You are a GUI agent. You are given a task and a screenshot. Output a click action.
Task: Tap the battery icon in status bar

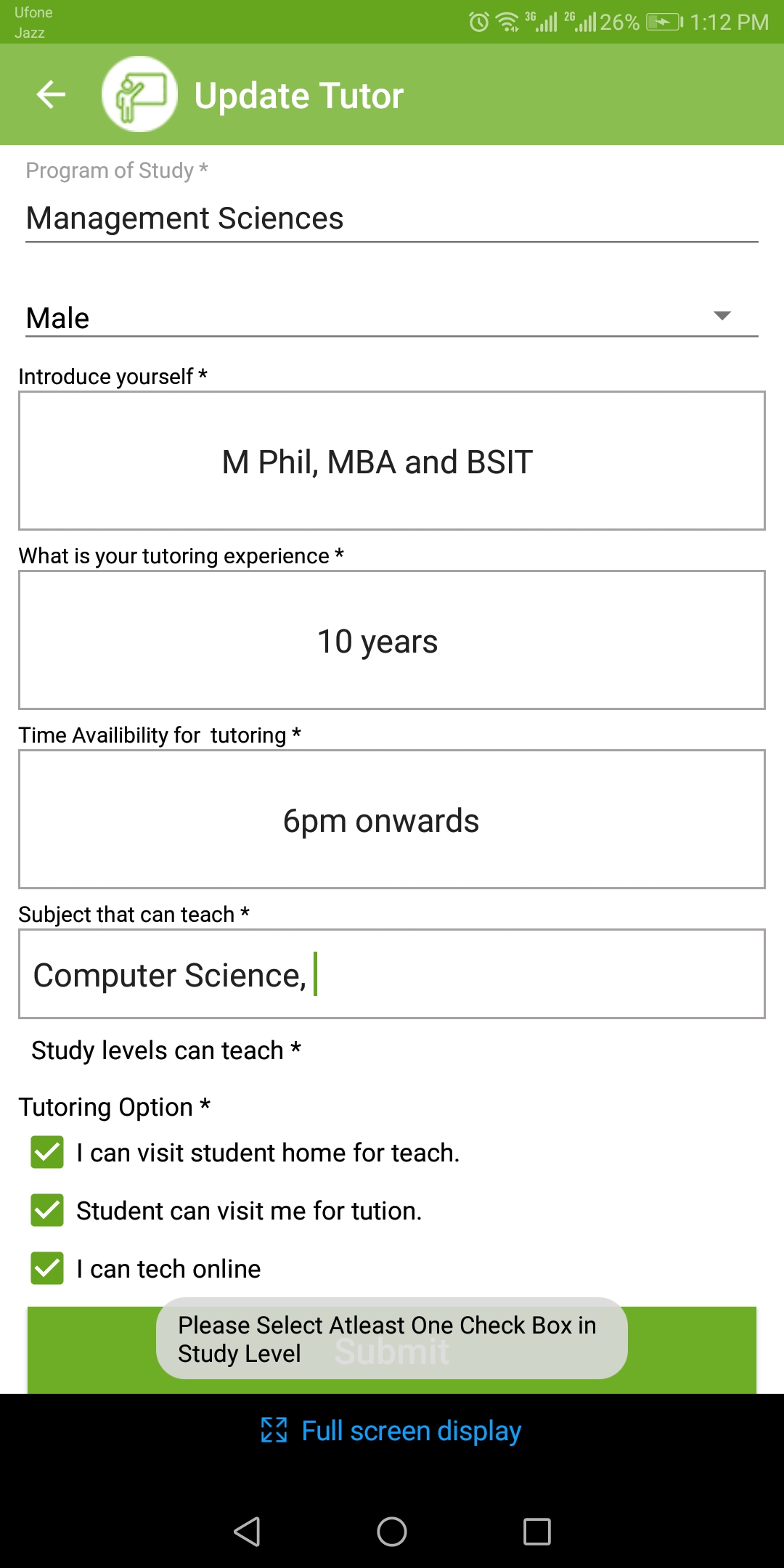point(665,23)
